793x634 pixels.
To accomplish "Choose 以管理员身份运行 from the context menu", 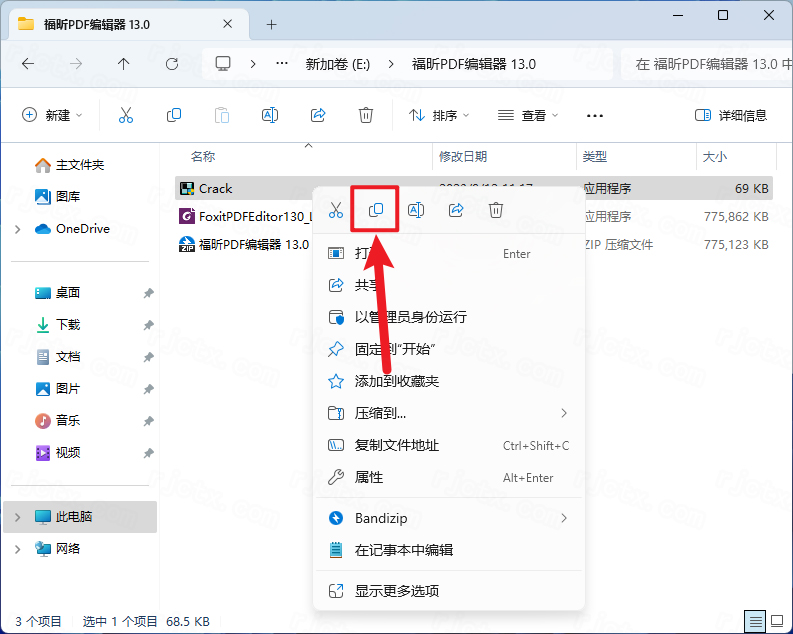I will [x=449, y=317].
